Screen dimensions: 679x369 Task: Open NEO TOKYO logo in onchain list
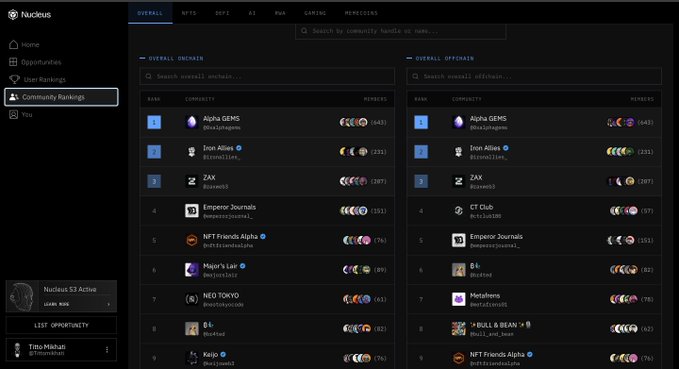[x=191, y=299]
